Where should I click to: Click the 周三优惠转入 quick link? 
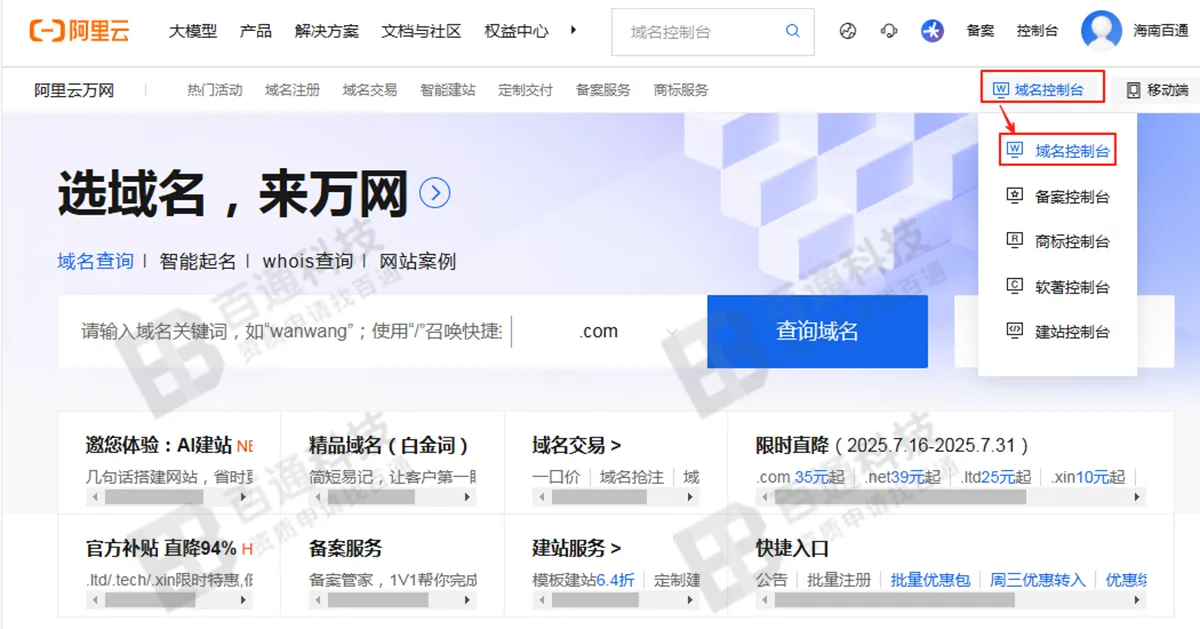click(x=1038, y=580)
